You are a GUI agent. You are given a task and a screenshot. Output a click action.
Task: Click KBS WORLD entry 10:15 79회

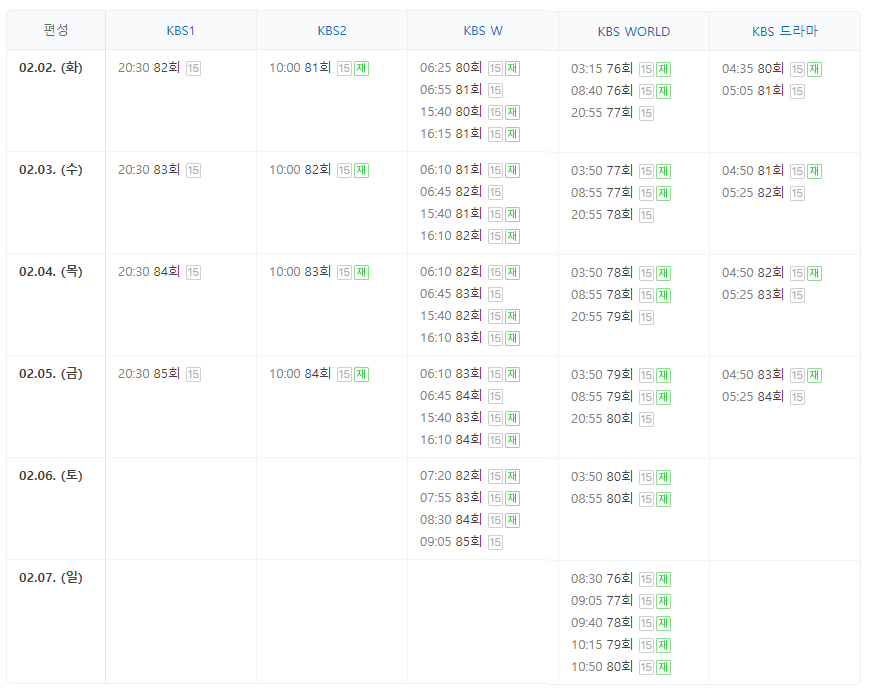[602, 645]
